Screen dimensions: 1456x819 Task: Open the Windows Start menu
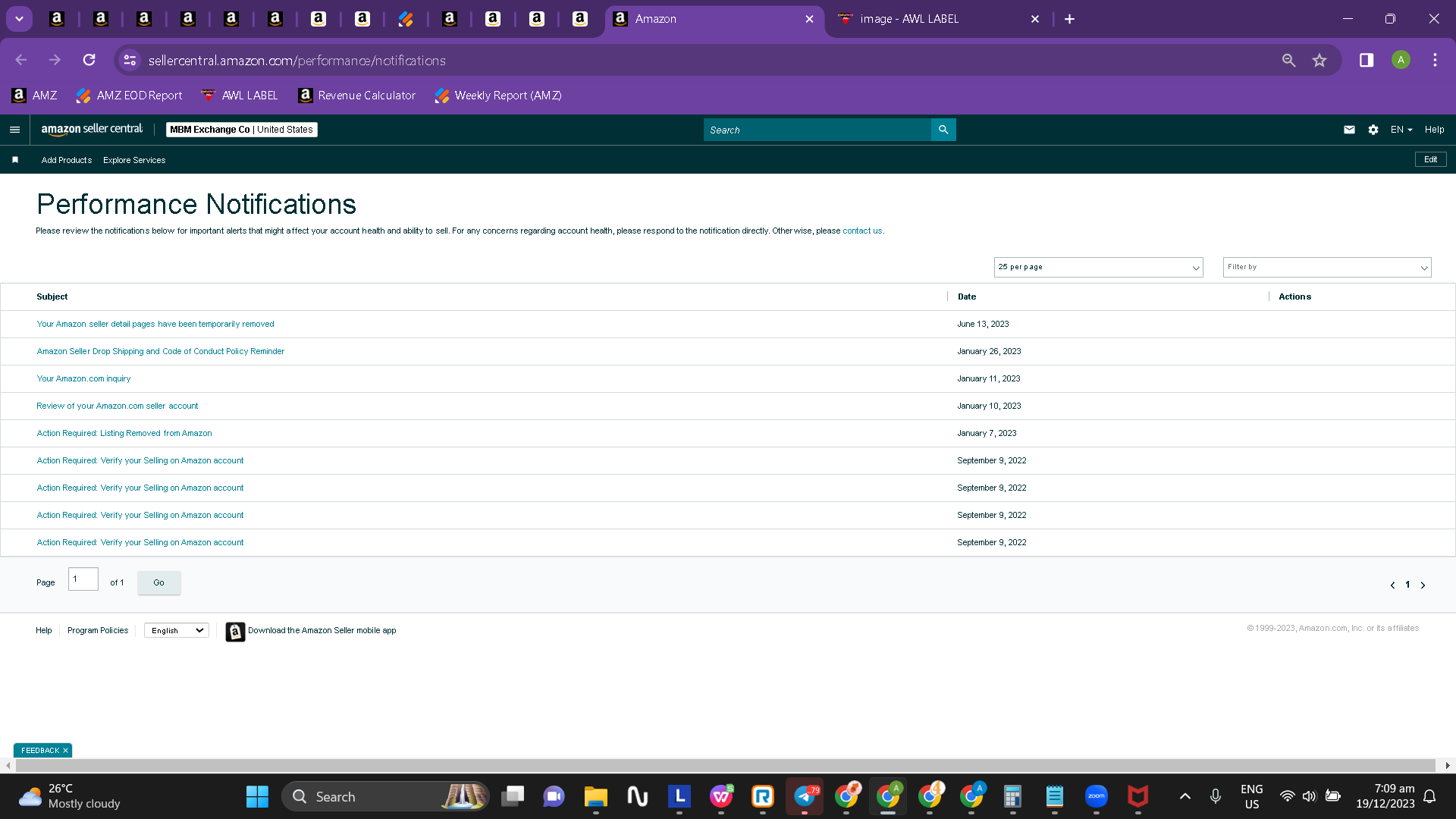pos(257,796)
